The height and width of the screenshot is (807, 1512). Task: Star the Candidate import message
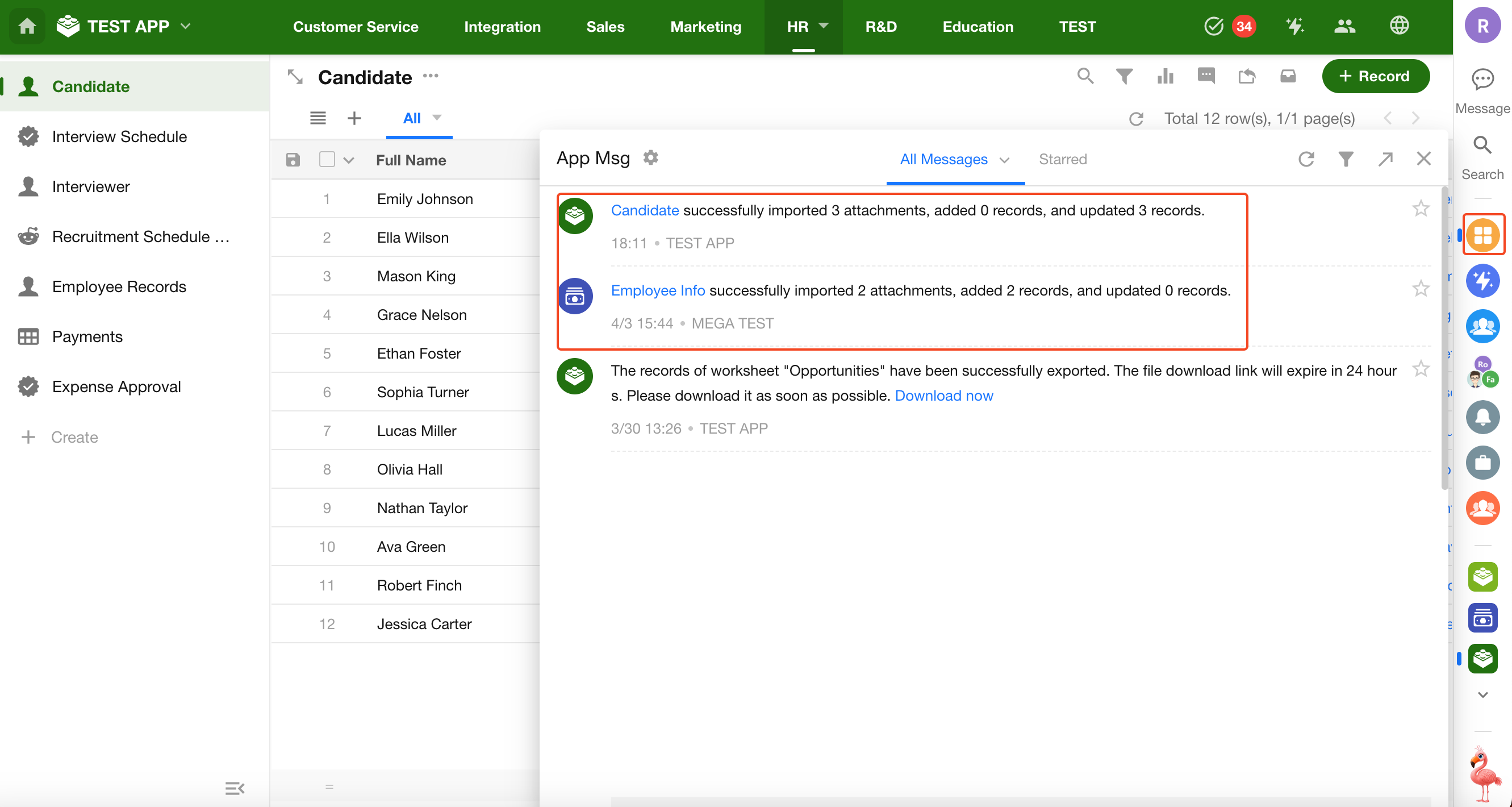click(x=1421, y=209)
